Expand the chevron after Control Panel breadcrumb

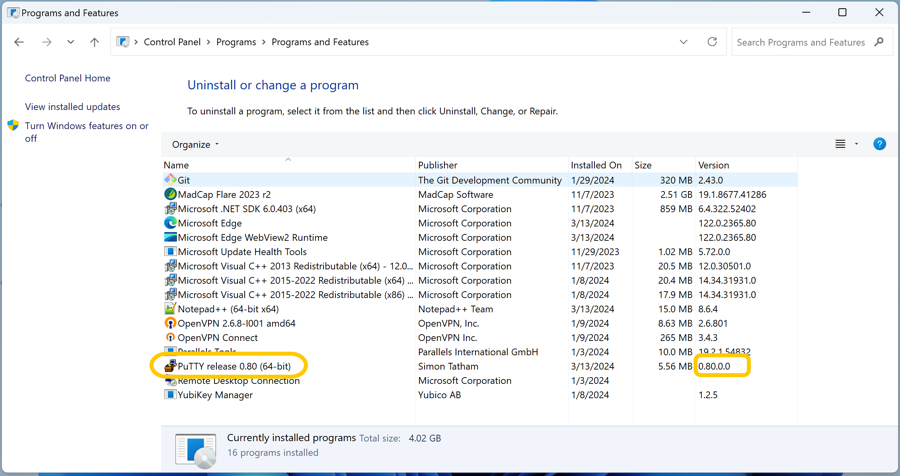pyautogui.click(x=208, y=42)
